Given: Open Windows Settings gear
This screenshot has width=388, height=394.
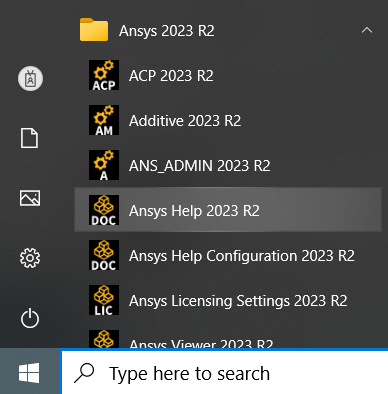Looking at the screenshot, I should (30, 258).
